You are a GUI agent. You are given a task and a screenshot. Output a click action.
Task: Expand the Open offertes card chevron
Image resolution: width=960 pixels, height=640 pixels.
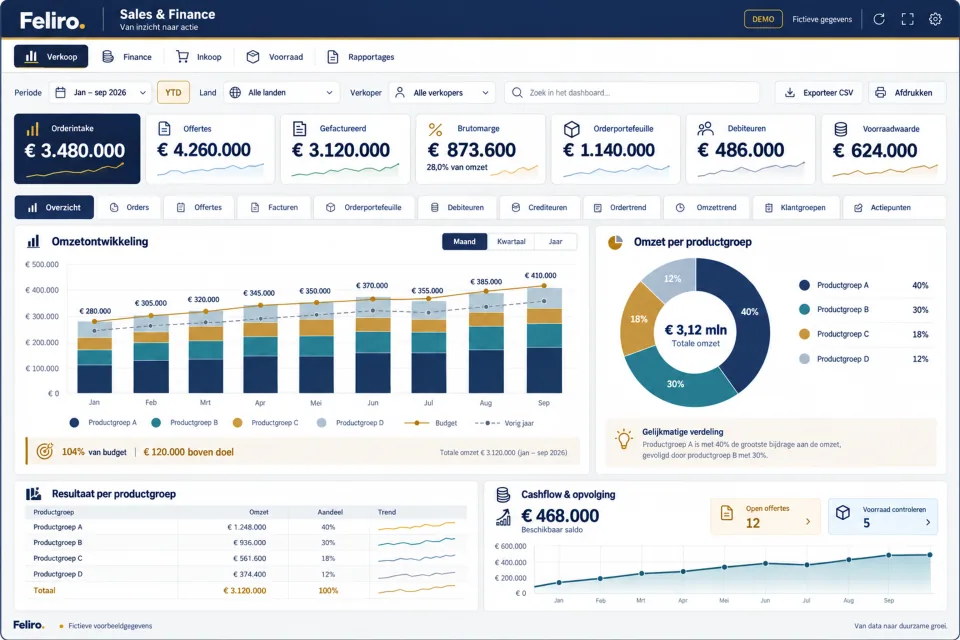808,522
